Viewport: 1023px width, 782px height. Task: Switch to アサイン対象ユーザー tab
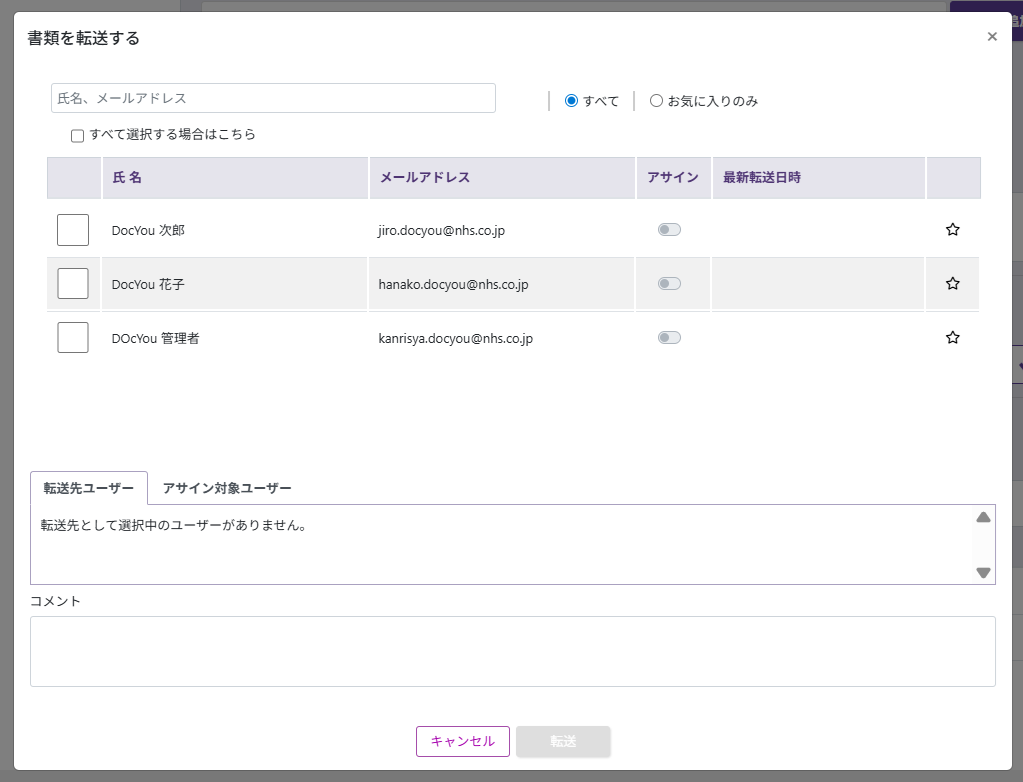227,488
